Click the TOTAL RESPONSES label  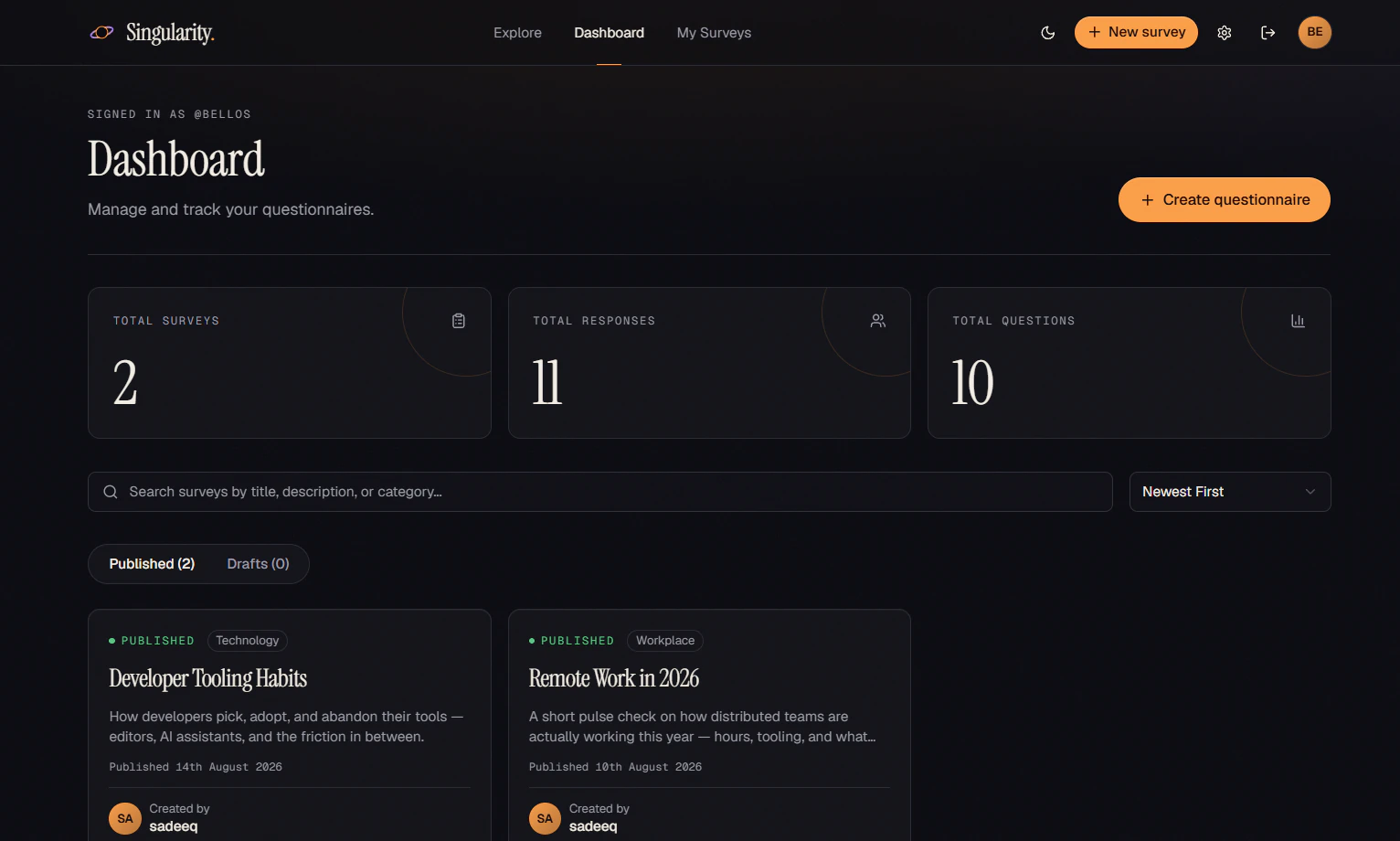click(594, 321)
